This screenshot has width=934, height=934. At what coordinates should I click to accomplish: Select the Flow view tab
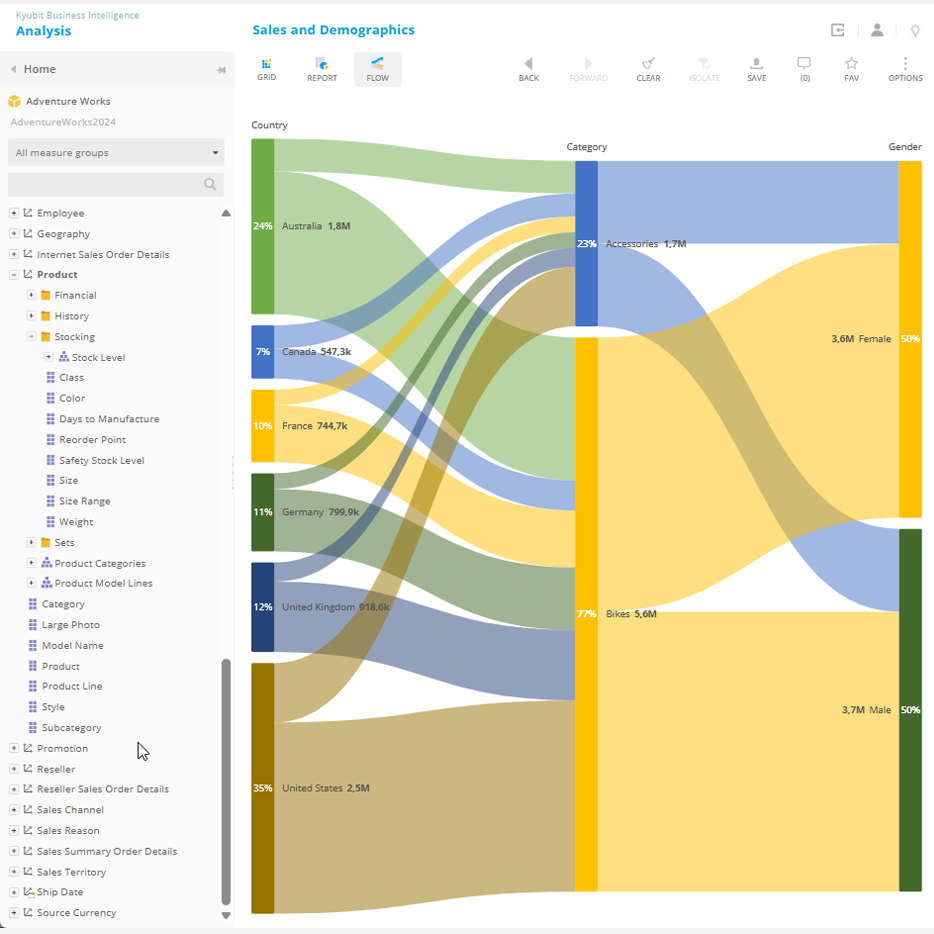click(377, 68)
